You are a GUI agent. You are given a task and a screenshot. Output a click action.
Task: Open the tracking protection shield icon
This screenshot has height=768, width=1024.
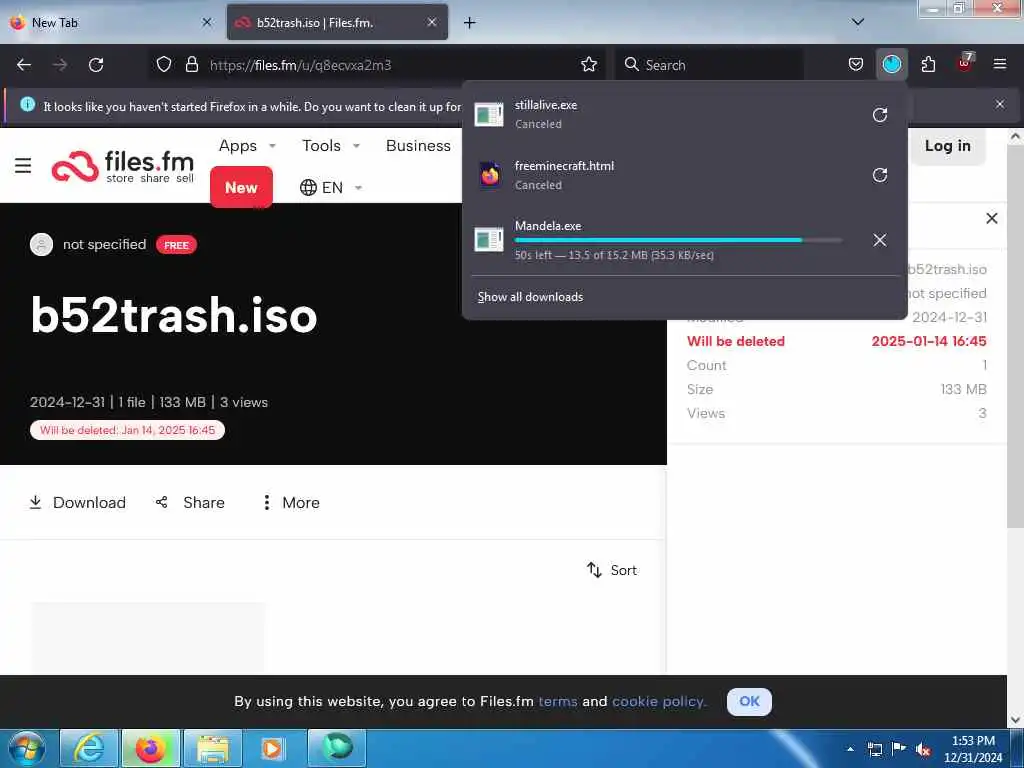[164, 65]
